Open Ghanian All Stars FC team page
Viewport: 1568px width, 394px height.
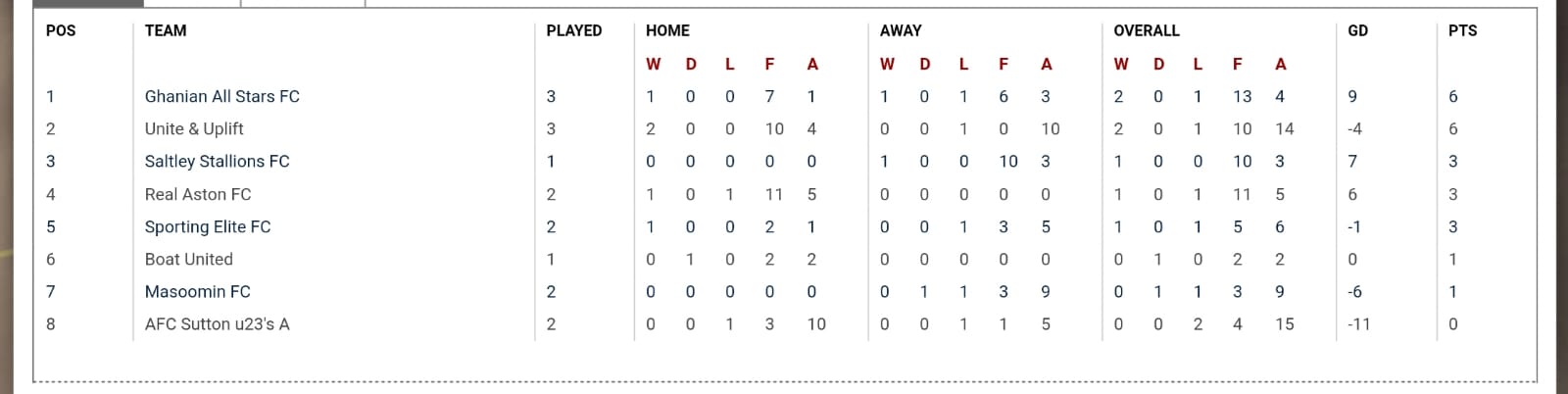[221, 96]
